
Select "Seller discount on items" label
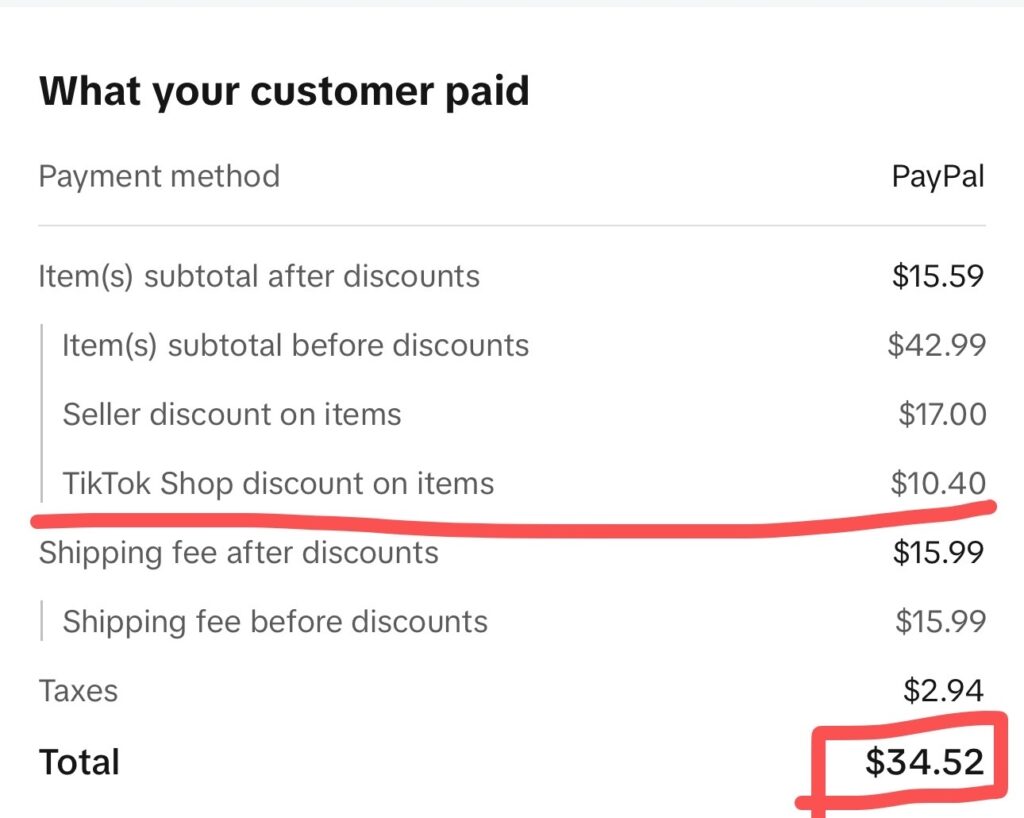(x=231, y=414)
